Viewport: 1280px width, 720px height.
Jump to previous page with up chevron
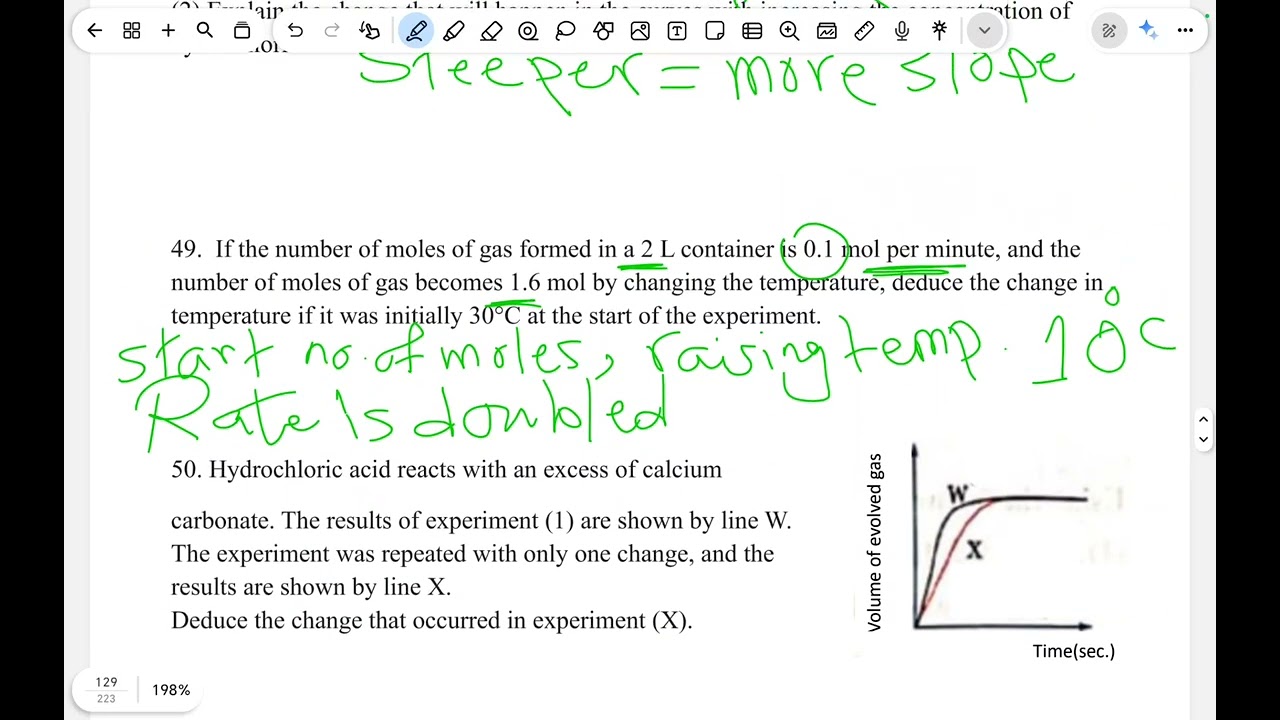coord(1204,420)
